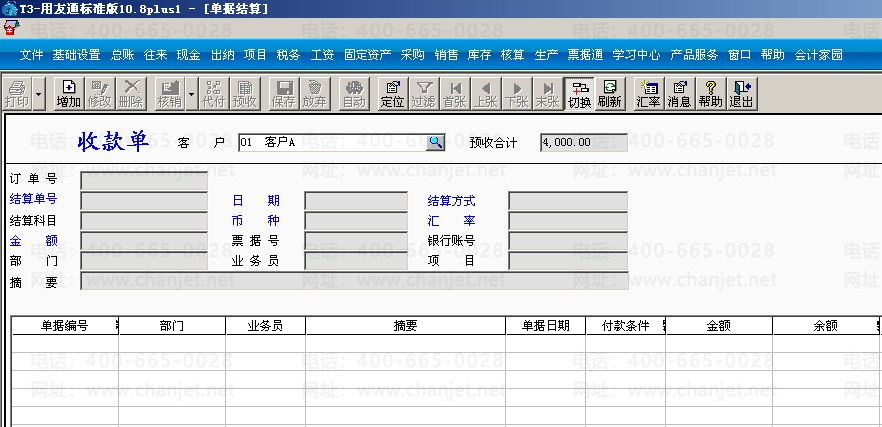
Task: Click the 打印 print toolbar icon
Action: (x=17, y=93)
